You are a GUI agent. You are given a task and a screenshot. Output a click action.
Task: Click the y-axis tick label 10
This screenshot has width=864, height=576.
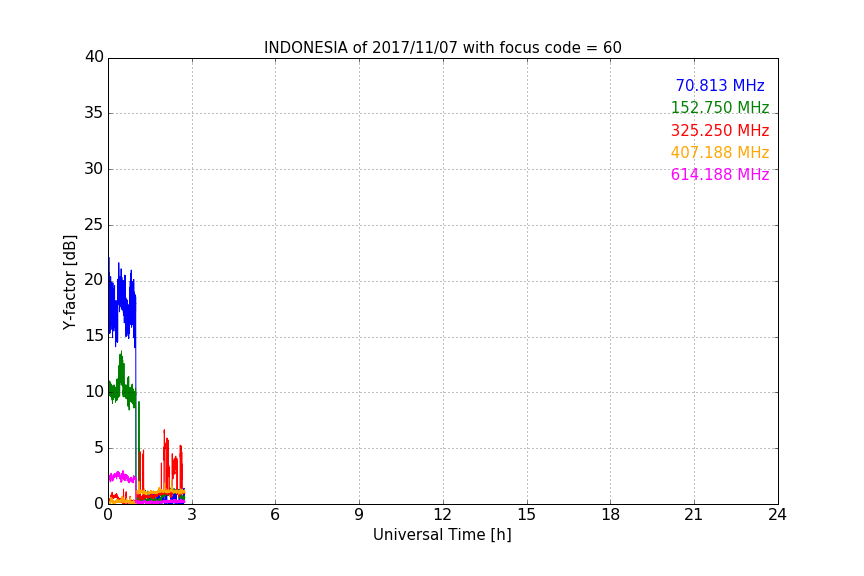94,392
